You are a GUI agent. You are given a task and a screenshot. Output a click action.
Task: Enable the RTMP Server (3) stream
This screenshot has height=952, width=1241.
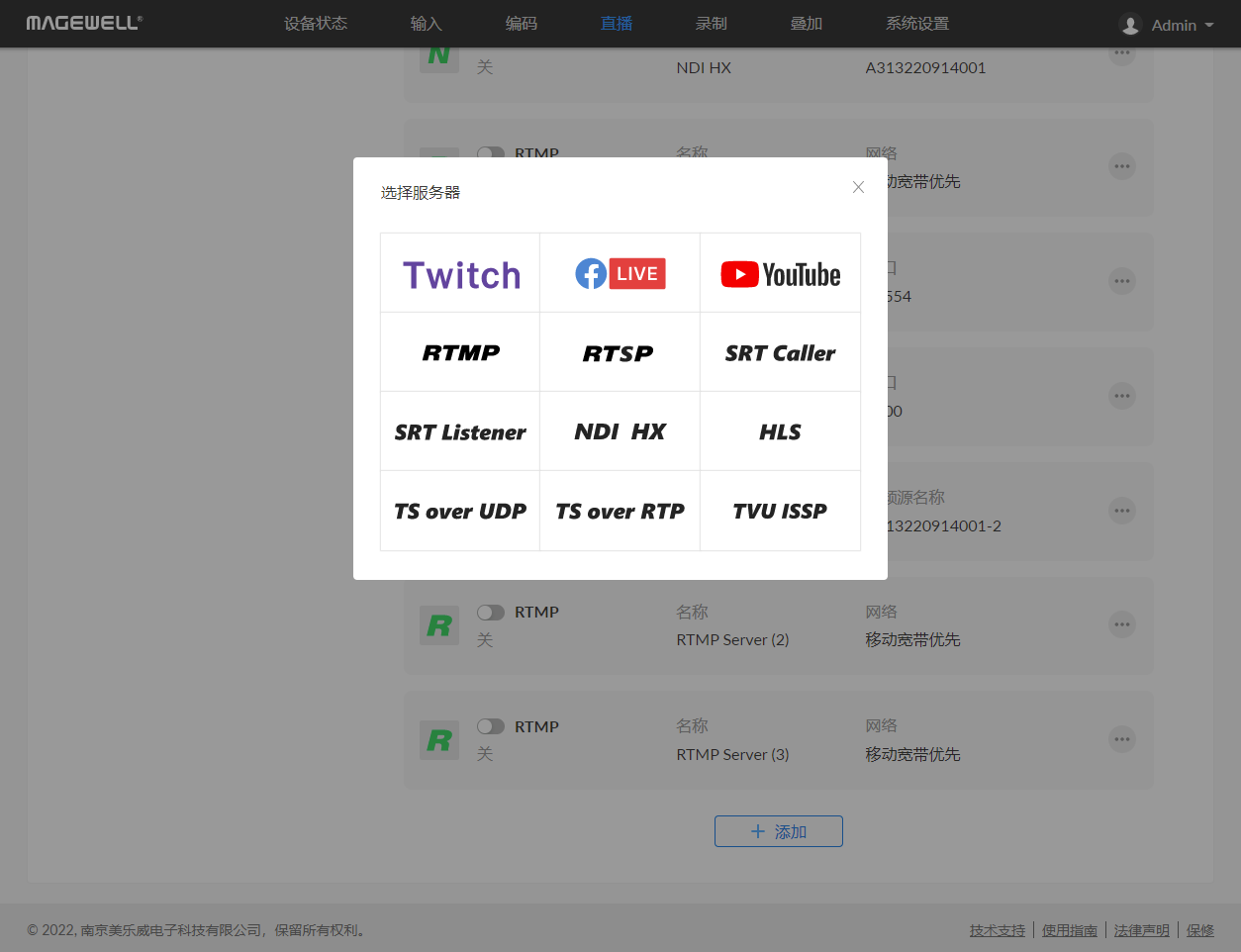point(491,727)
